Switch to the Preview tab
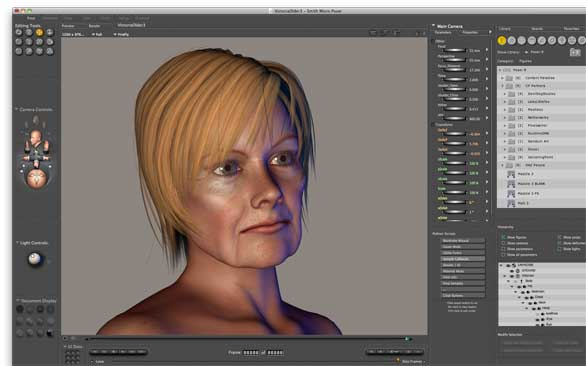Screen dimensions: 586x366 pyautogui.click(x=68, y=26)
